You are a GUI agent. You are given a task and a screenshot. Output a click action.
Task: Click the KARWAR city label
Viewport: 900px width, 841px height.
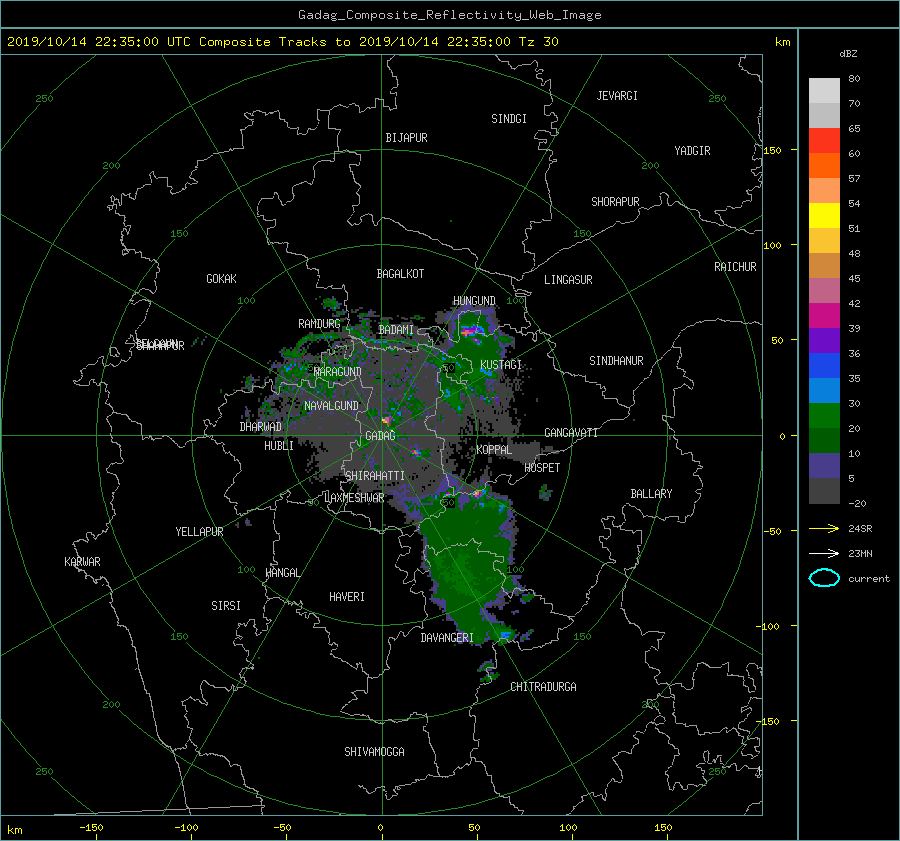pos(82,562)
